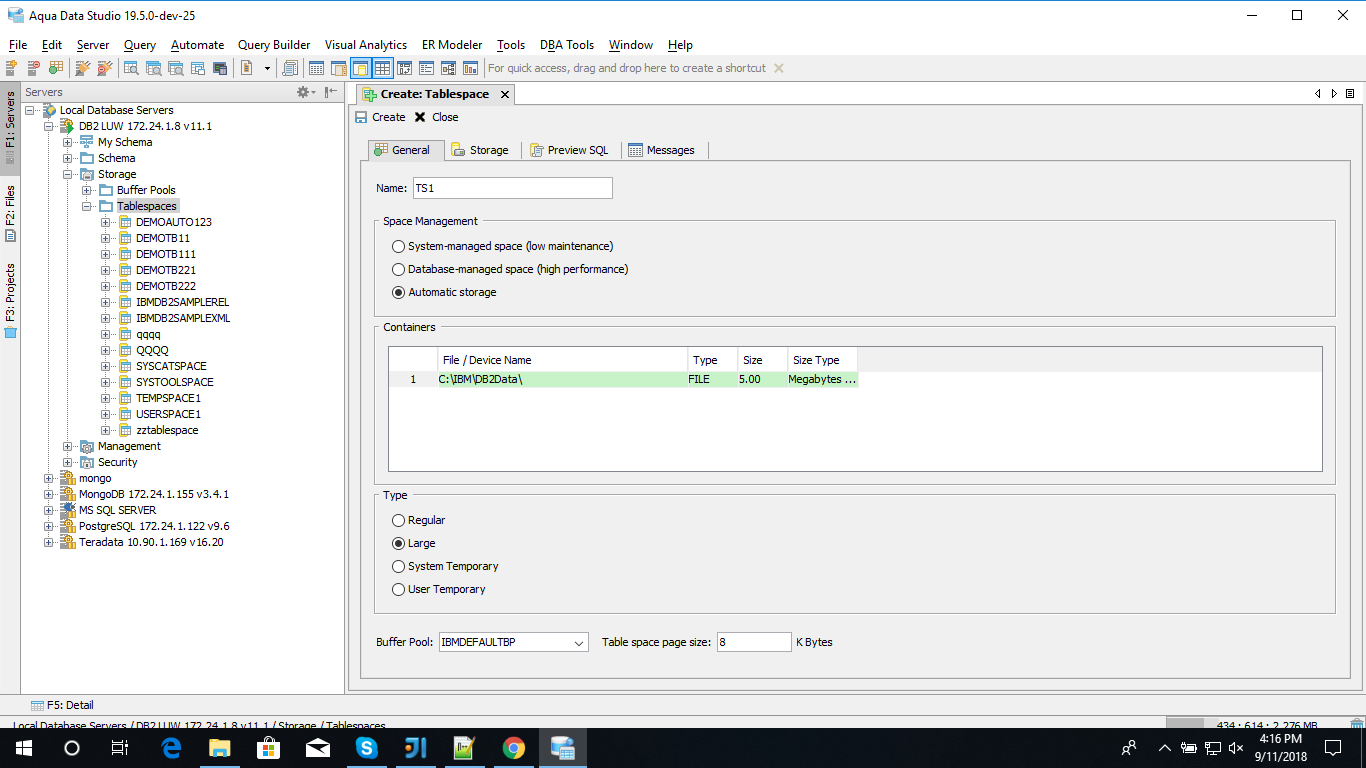1366x768 pixels.
Task: Select the Security tree item
Action: point(117,462)
